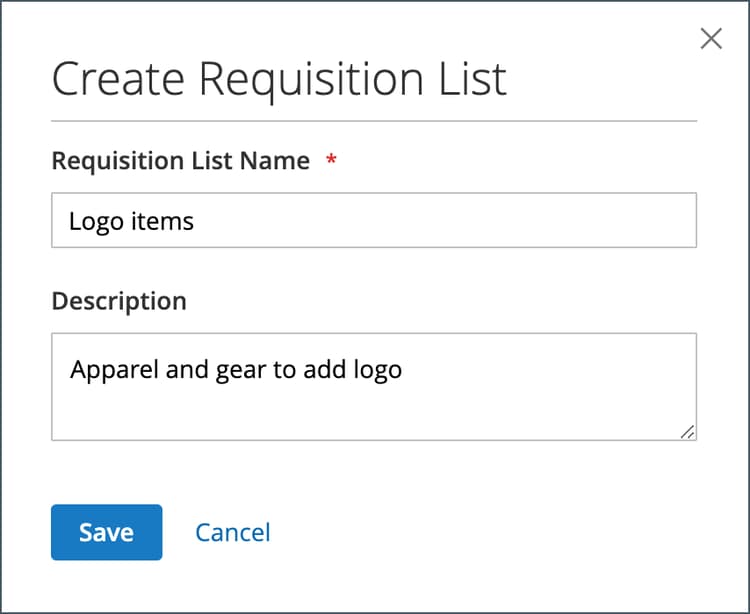
Task: Click the red required asterisk
Action: (x=331, y=160)
